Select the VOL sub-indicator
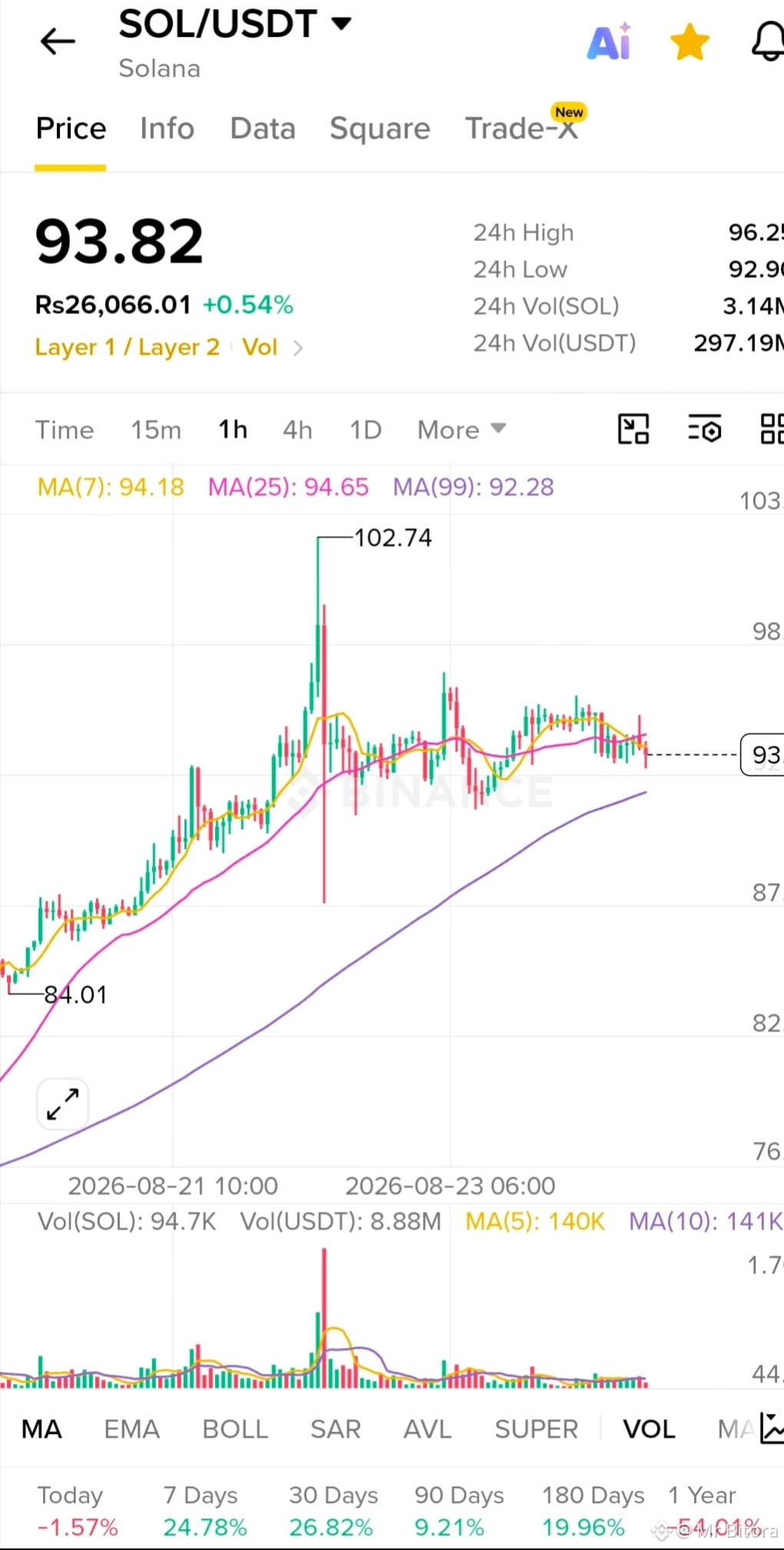Image resolution: width=784 pixels, height=1550 pixels. [649, 1429]
